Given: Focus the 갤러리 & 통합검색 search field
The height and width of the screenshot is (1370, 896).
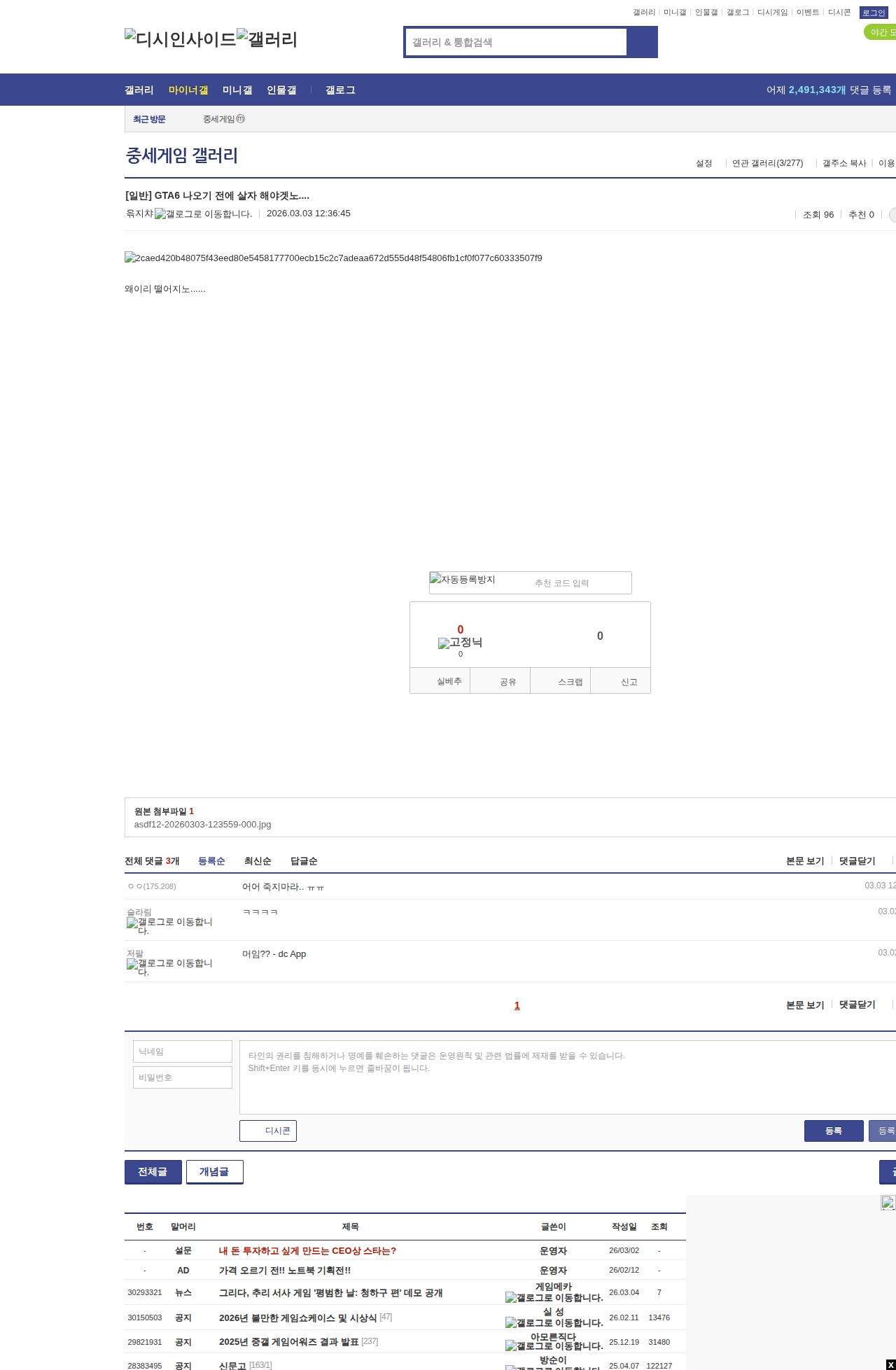Looking at the screenshot, I should [517, 42].
